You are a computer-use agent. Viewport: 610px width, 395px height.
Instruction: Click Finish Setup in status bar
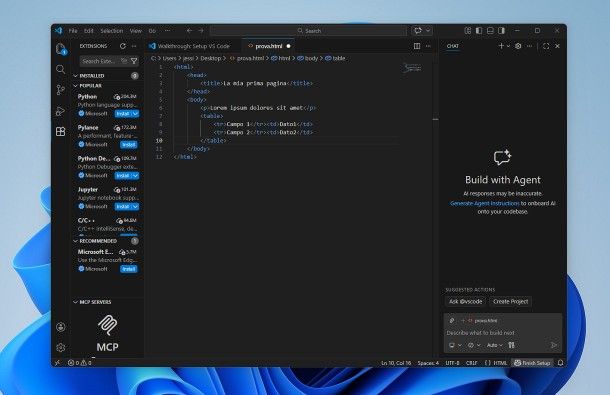coord(533,363)
